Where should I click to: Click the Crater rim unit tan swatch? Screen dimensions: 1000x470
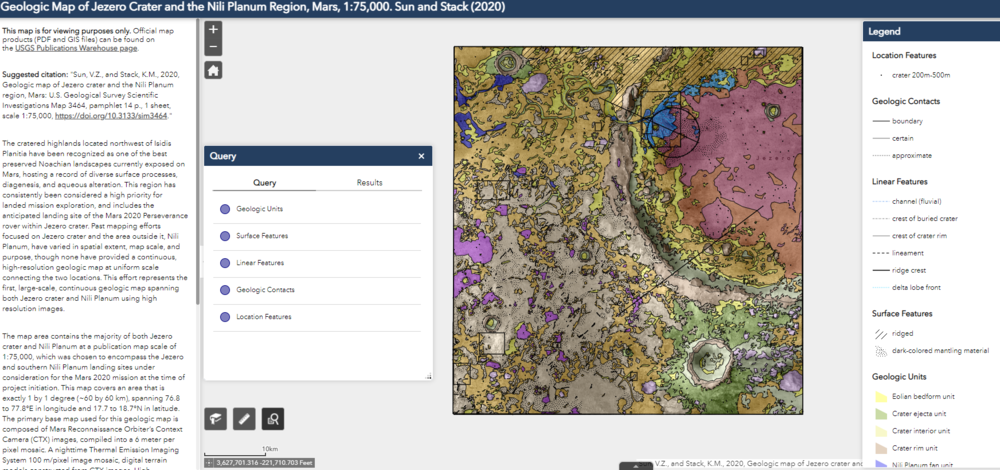881,448
